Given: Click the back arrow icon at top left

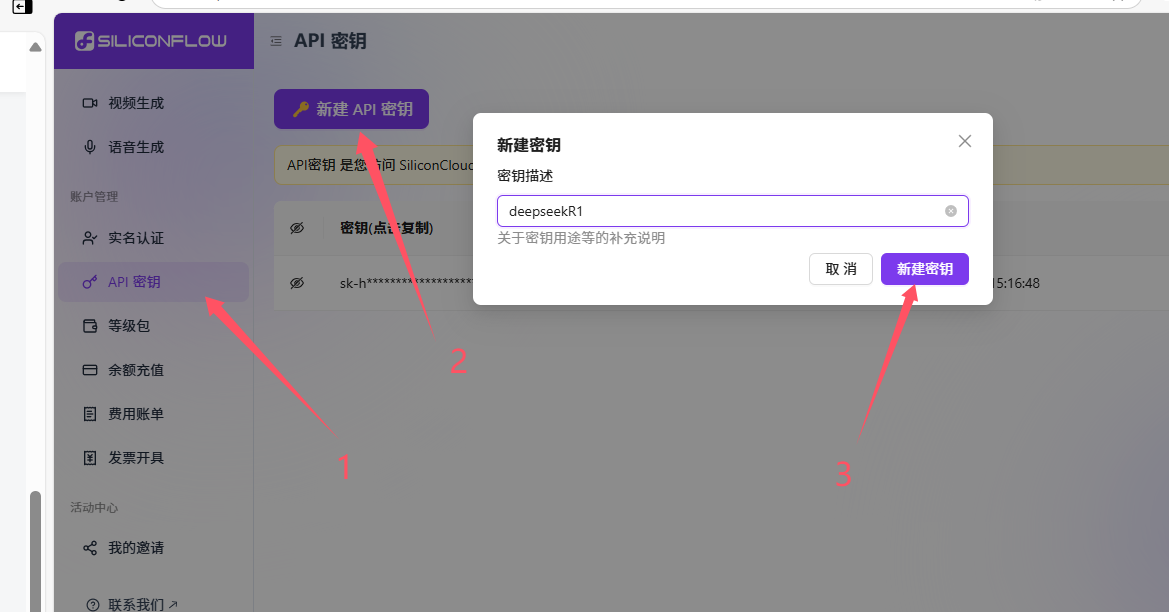Looking at the screenshot, I should click(x=22, y=6).
